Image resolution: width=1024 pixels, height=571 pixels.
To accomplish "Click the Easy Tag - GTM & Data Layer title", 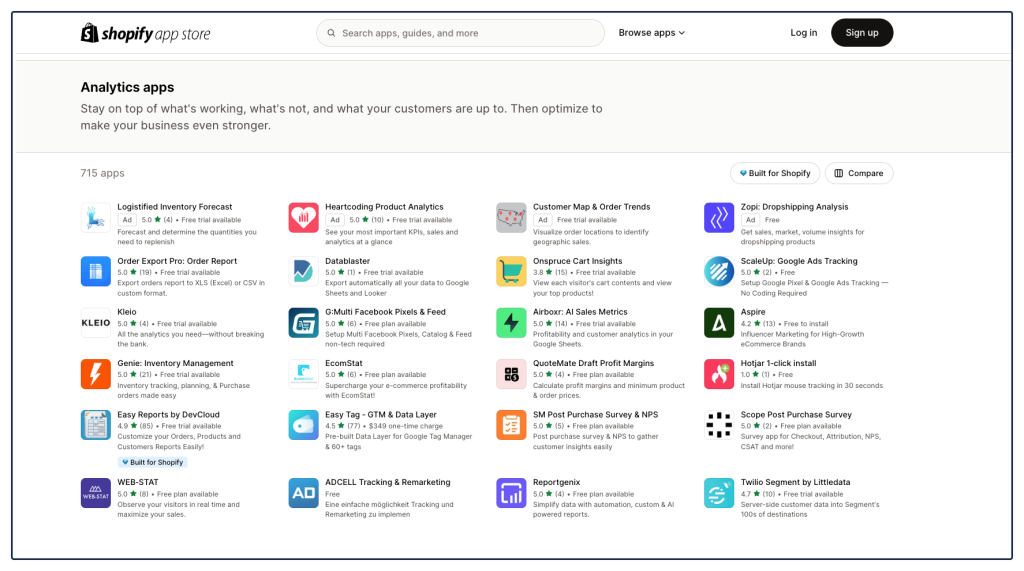I will (381, 415).
